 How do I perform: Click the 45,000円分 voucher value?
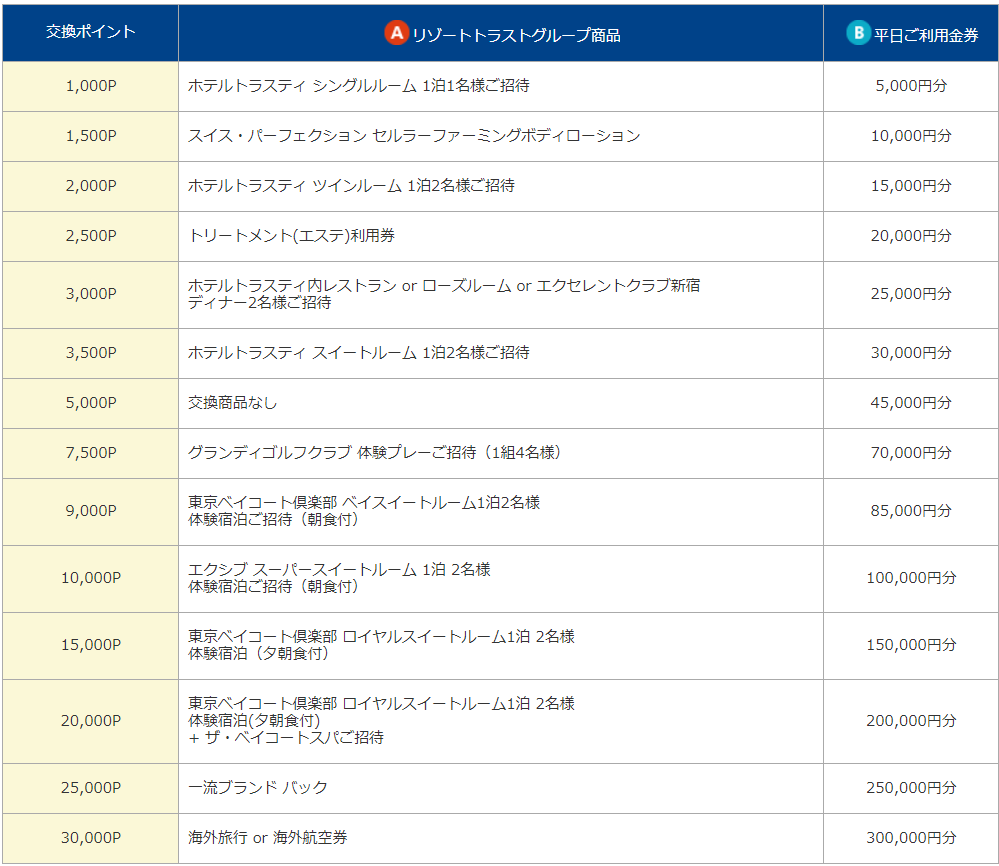911,403
